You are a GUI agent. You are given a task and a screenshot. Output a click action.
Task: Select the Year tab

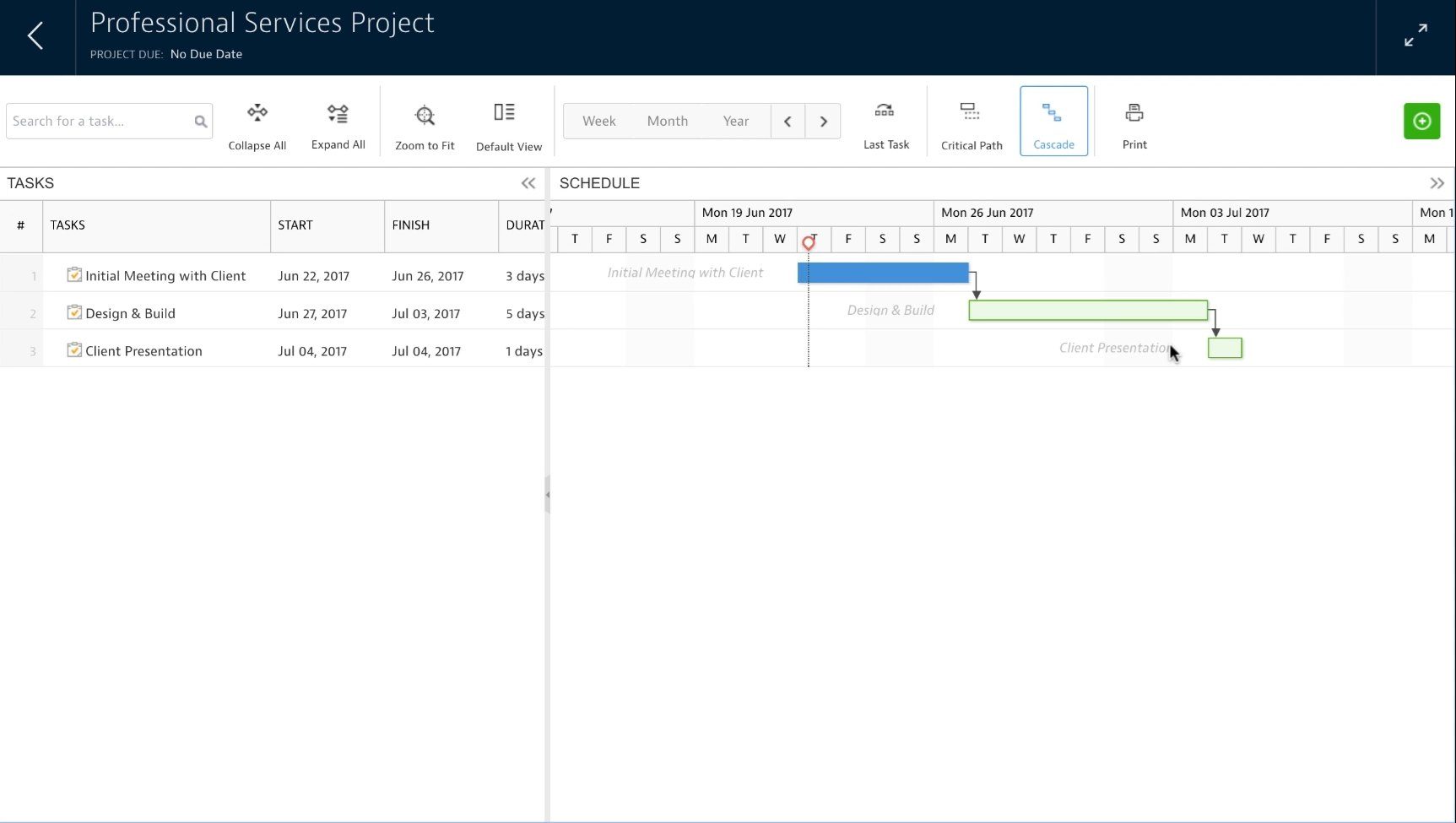735,121
